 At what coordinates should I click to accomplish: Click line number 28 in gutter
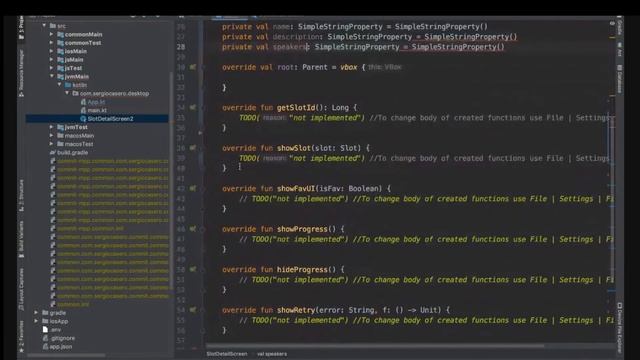click(181, 47)
